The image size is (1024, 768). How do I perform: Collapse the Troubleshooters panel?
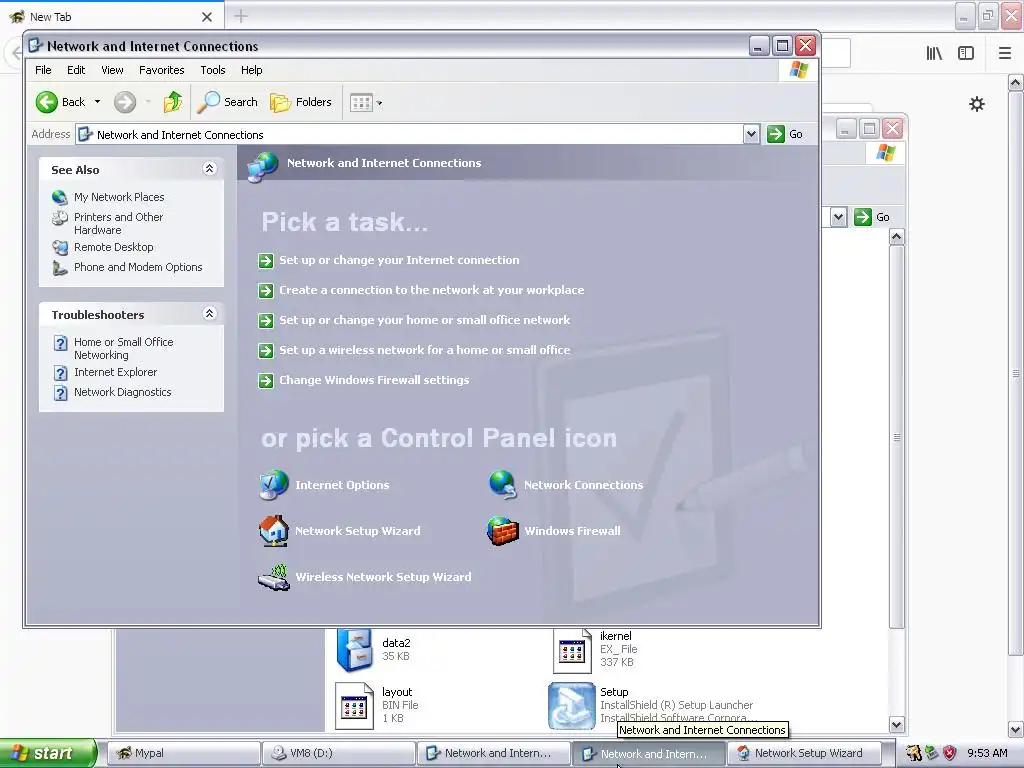(x=209, y=314)
